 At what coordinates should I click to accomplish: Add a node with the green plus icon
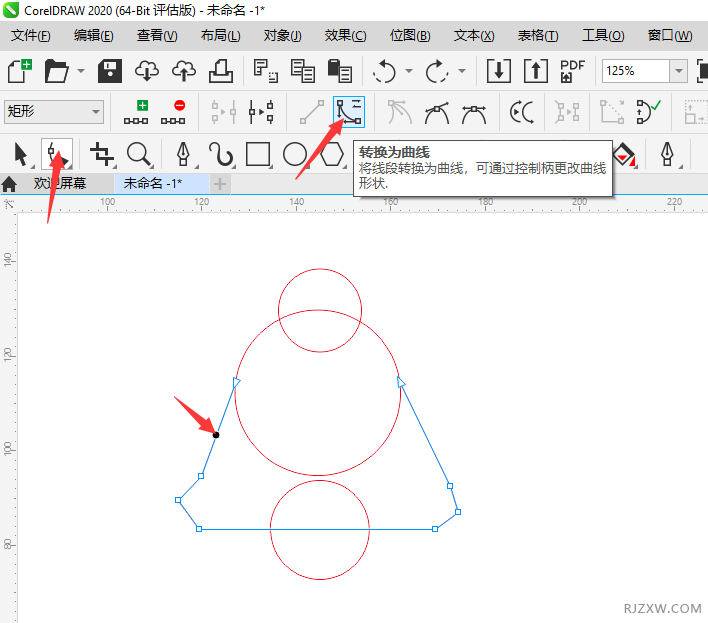136,112
